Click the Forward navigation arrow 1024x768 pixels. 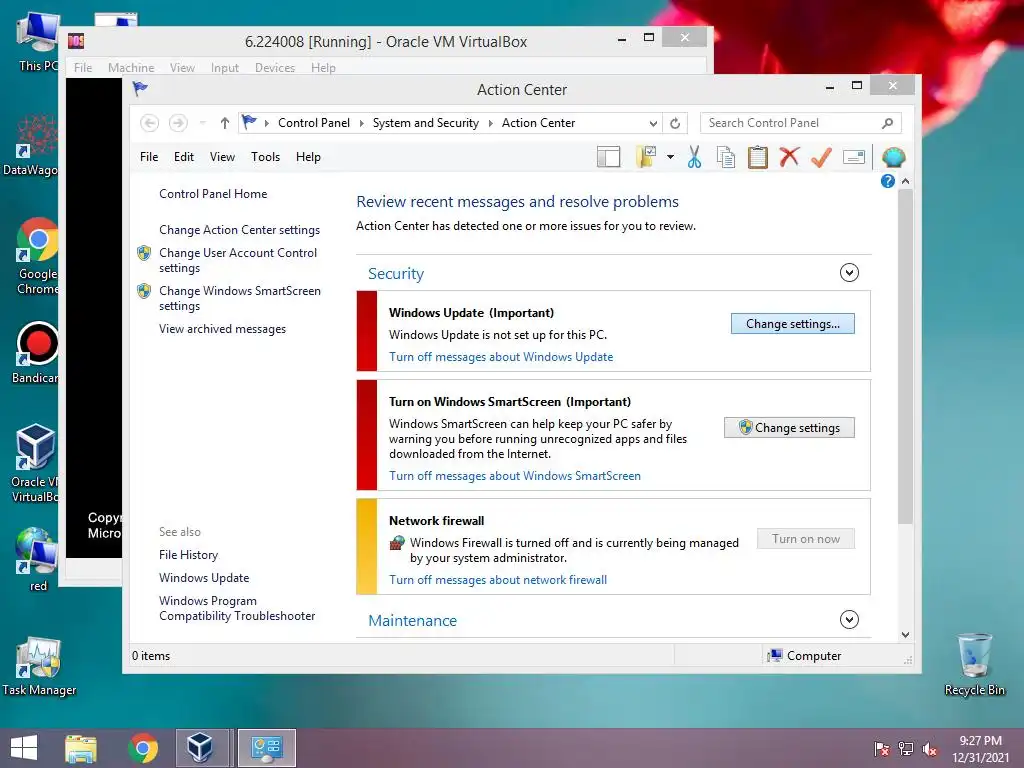[x=178, y=123]
